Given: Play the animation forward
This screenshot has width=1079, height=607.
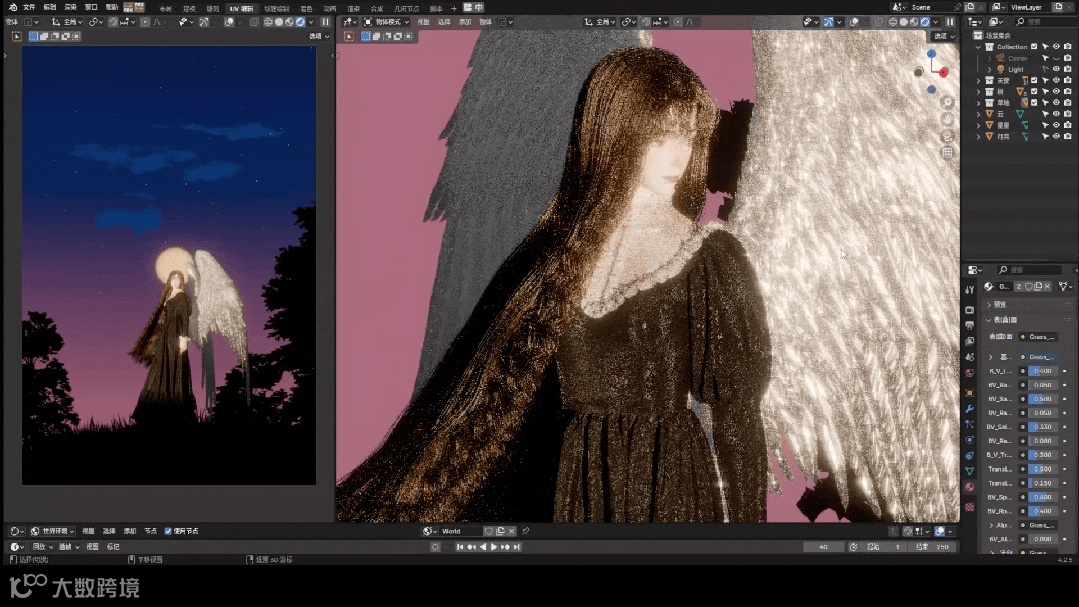Looking at the screenshot, I should point(493,547).
